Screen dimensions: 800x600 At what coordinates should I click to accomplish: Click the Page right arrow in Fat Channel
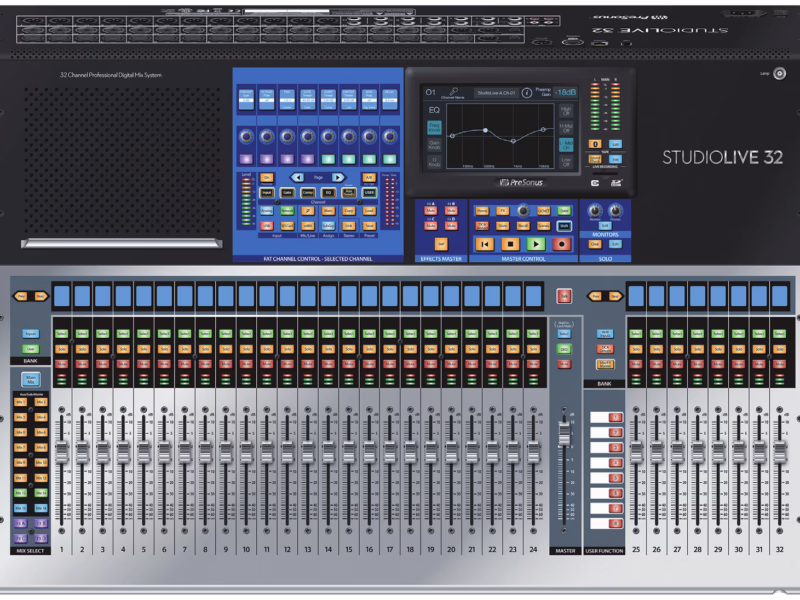coord(338,178)
